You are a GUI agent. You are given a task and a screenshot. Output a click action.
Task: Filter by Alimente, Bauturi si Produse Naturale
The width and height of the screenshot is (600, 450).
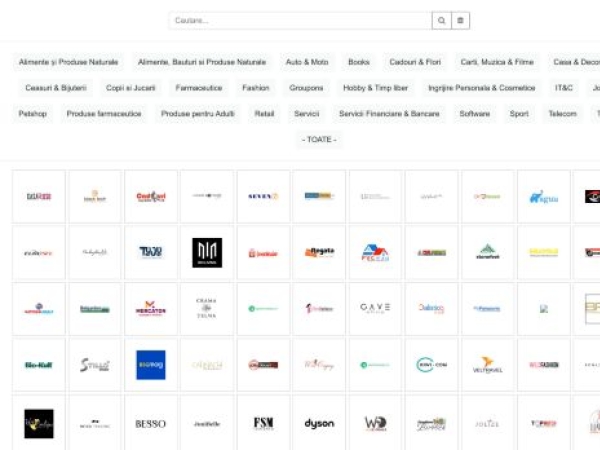[202, 62]
